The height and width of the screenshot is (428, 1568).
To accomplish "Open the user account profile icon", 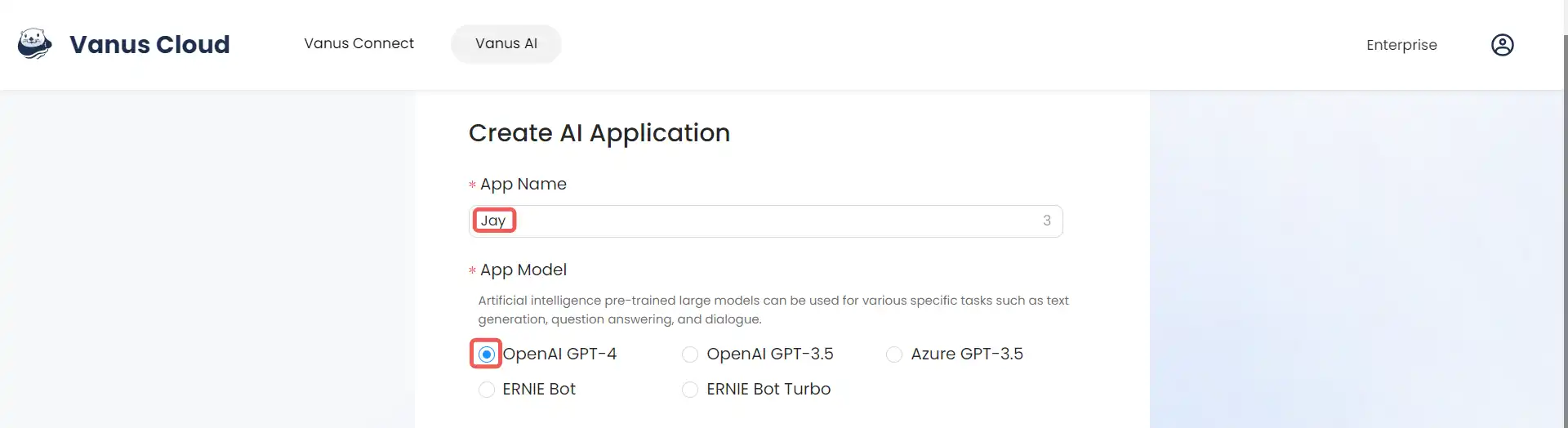I will point(1502,45).
